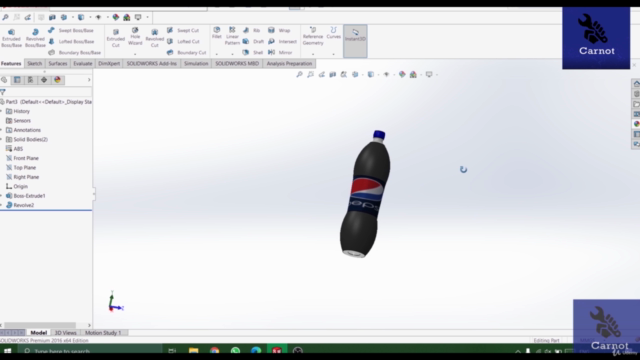Click the feature tree horizontal scrollbar
Viewport: 640px width, 360px height.
pyautogui.click(x=40, y=325)
